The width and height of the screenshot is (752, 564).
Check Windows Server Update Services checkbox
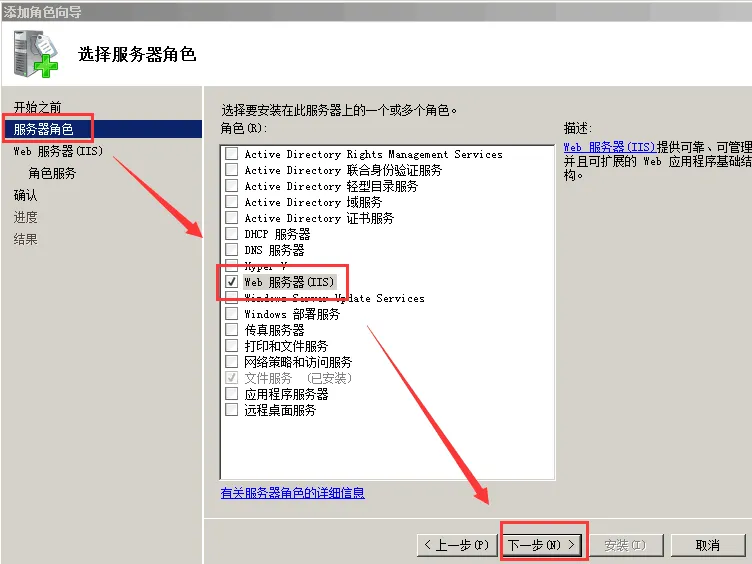pos(232,297)
